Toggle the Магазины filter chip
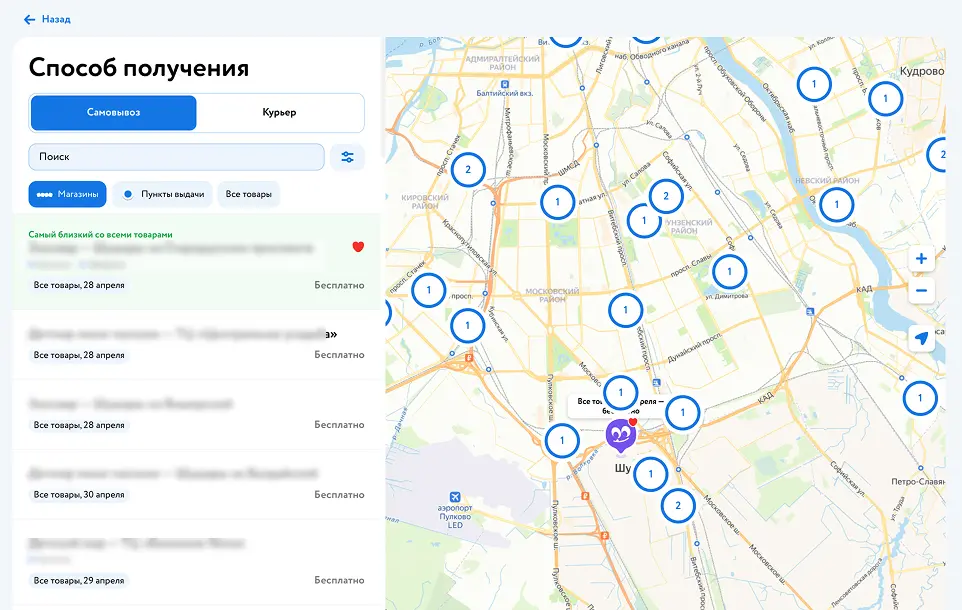This screenshot has width=962, height=610. click(x=67, y=194)
